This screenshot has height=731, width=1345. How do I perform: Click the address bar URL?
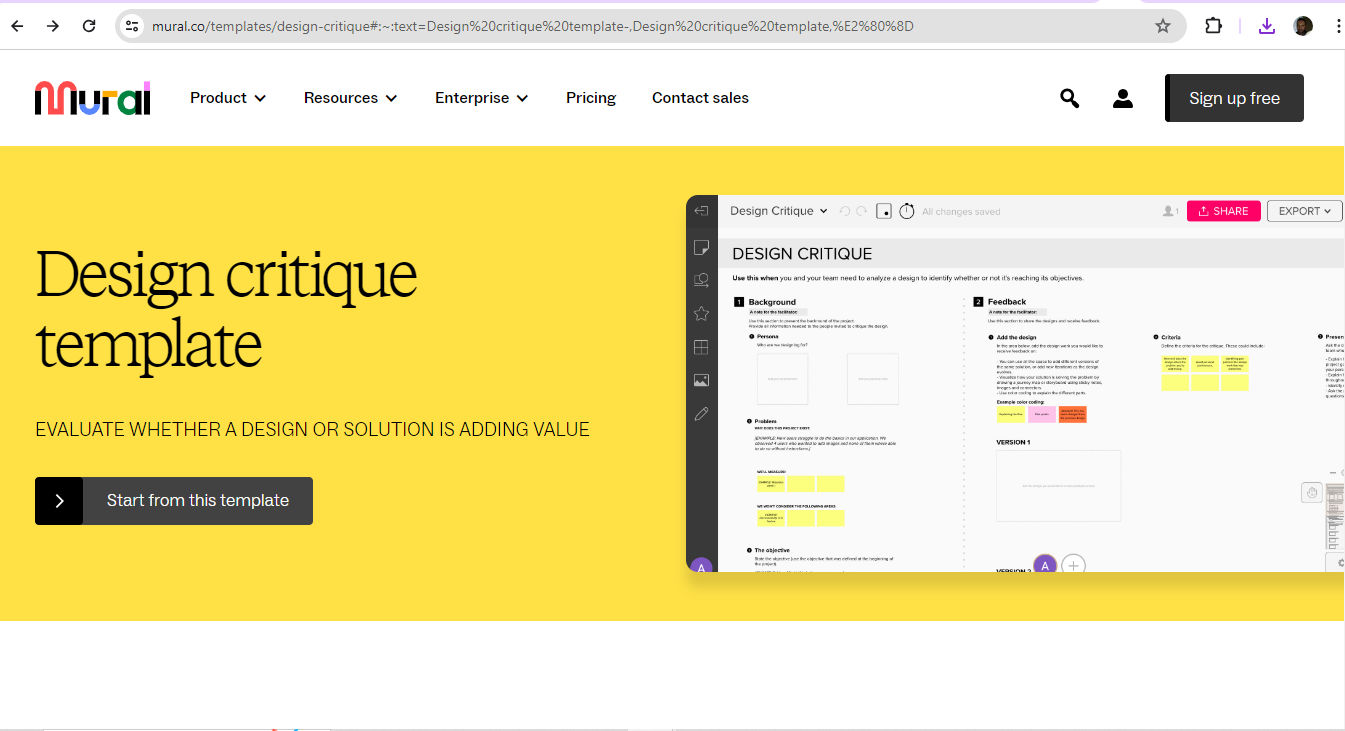(532, 26)
